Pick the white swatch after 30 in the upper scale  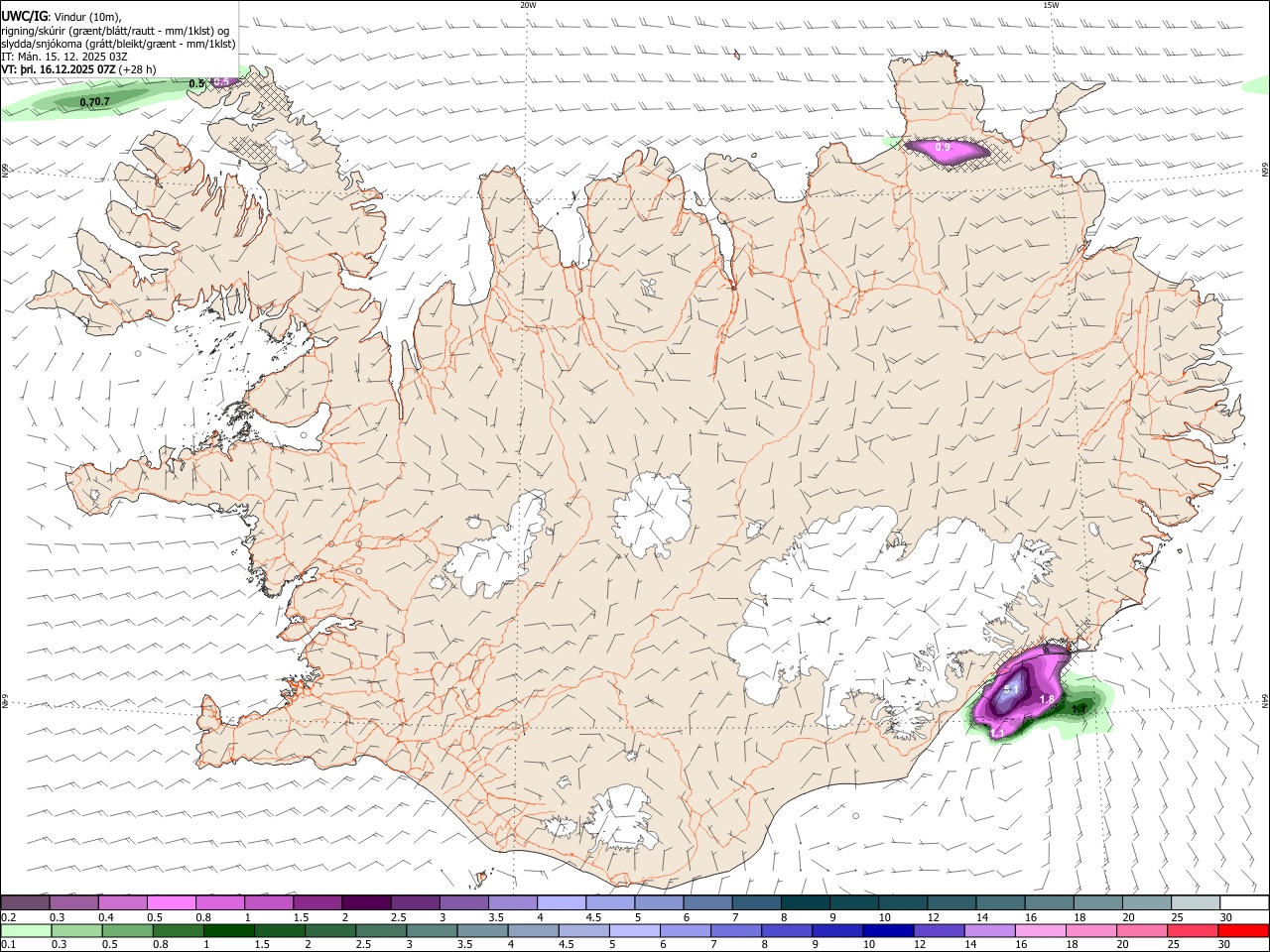coord(1244,902)
